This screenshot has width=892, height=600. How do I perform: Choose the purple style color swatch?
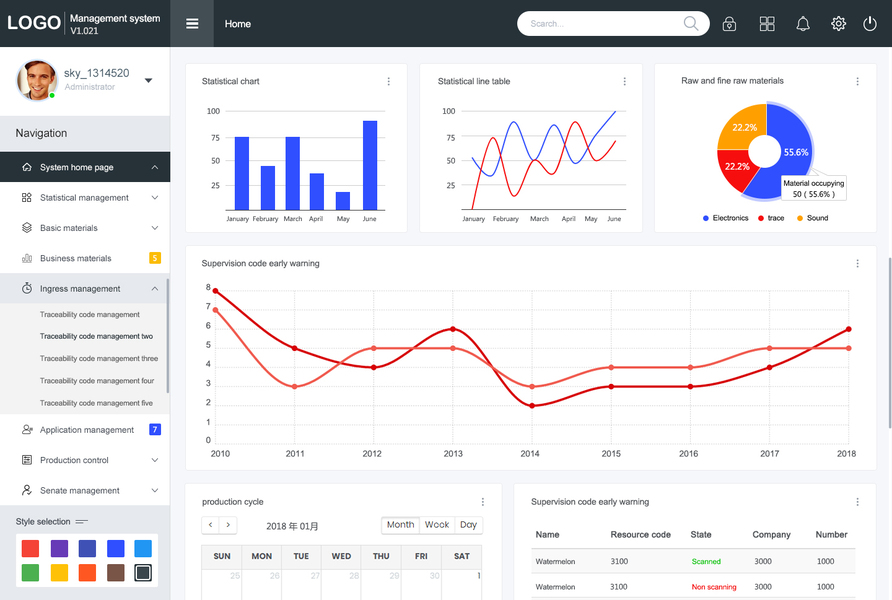point(59,548)
